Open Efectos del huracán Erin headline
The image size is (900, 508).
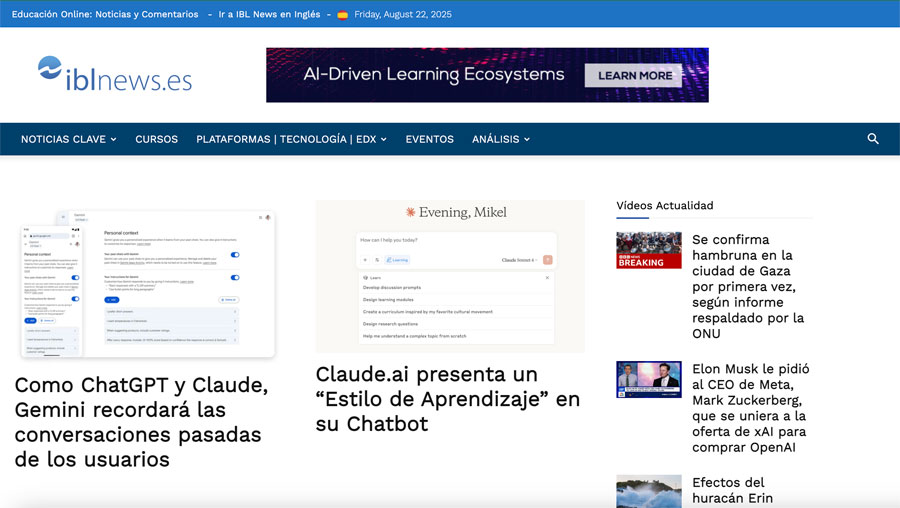pos(732,490)
